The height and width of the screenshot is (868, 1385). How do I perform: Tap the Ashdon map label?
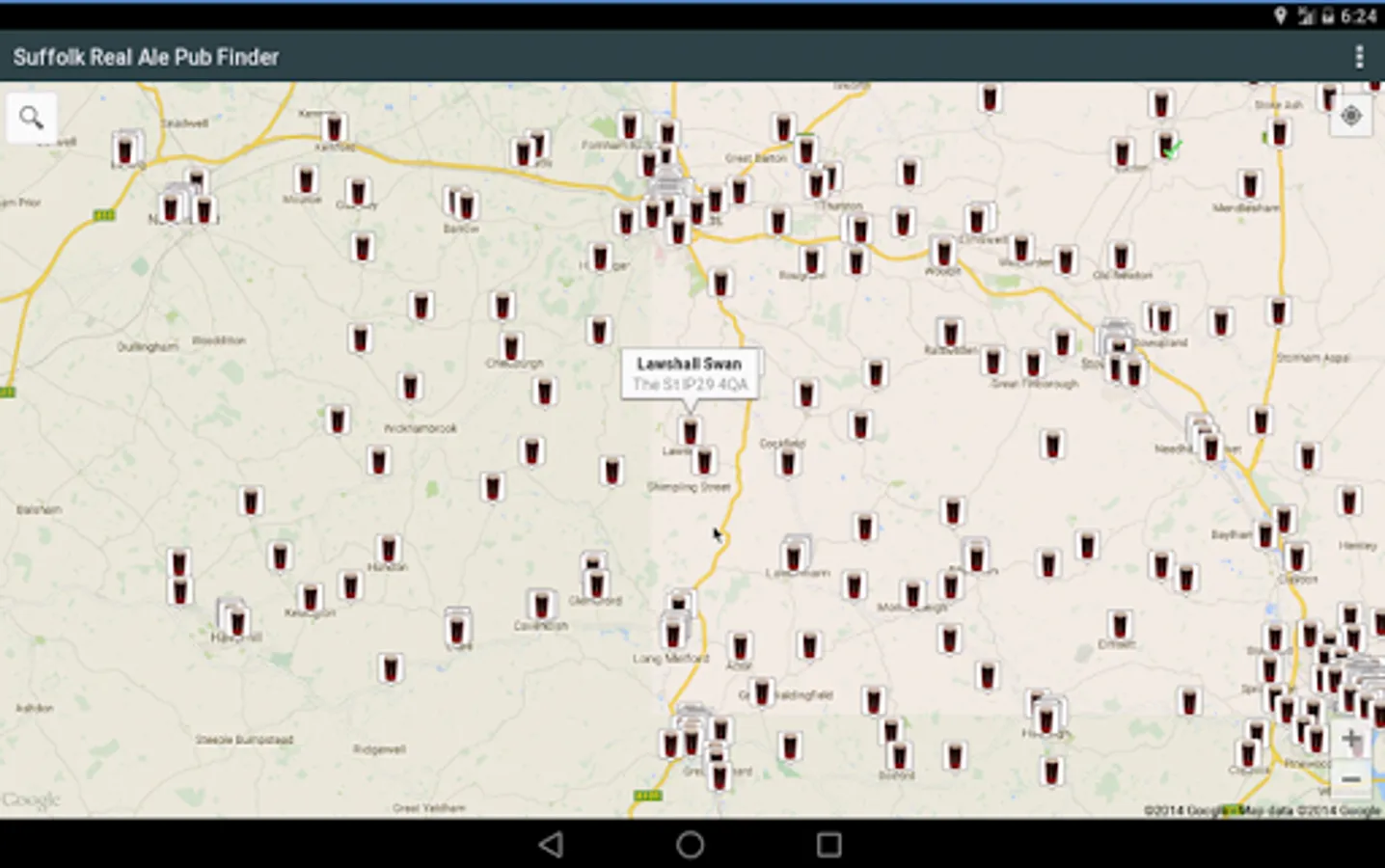[35, 708]
